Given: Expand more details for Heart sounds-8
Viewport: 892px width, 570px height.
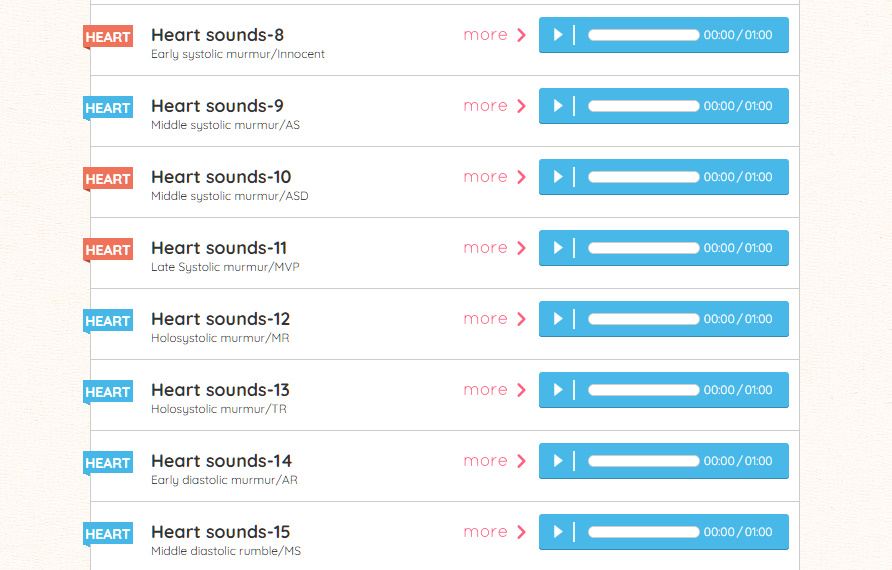Looking at the screenshot, I should click(x=494, y=35).
